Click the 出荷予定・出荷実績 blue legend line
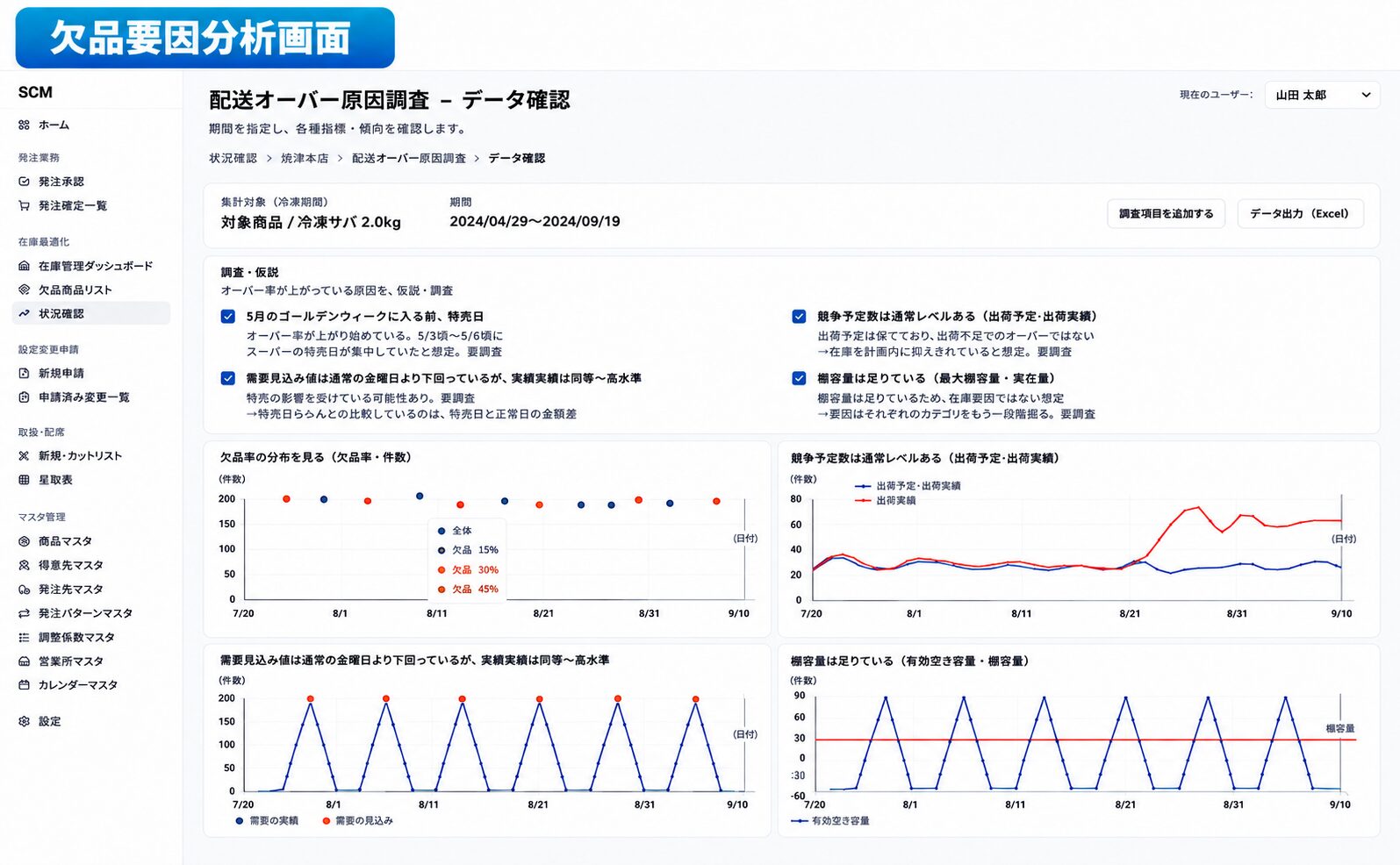 point(863,485)
